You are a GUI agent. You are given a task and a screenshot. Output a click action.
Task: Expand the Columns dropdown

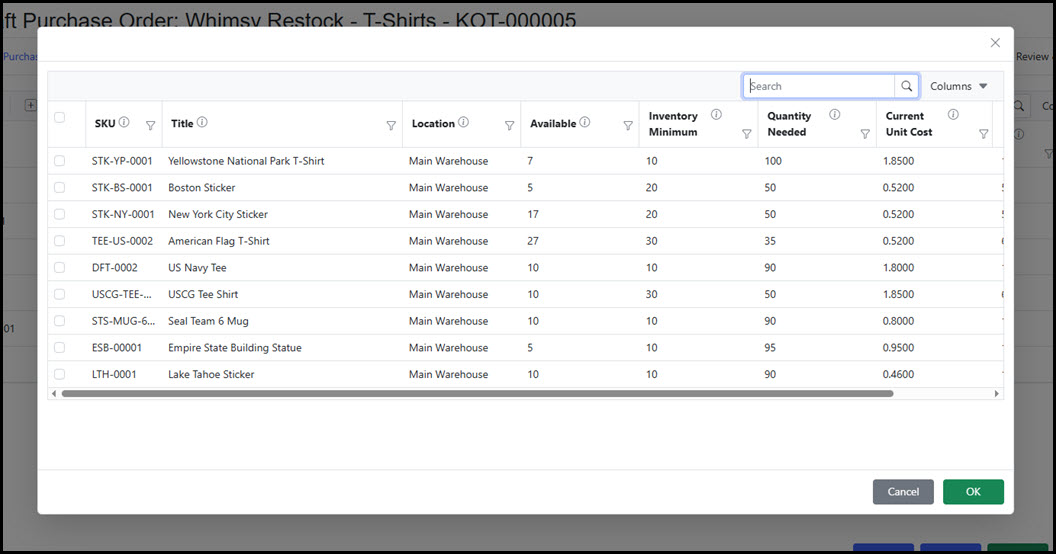[958, 86]
